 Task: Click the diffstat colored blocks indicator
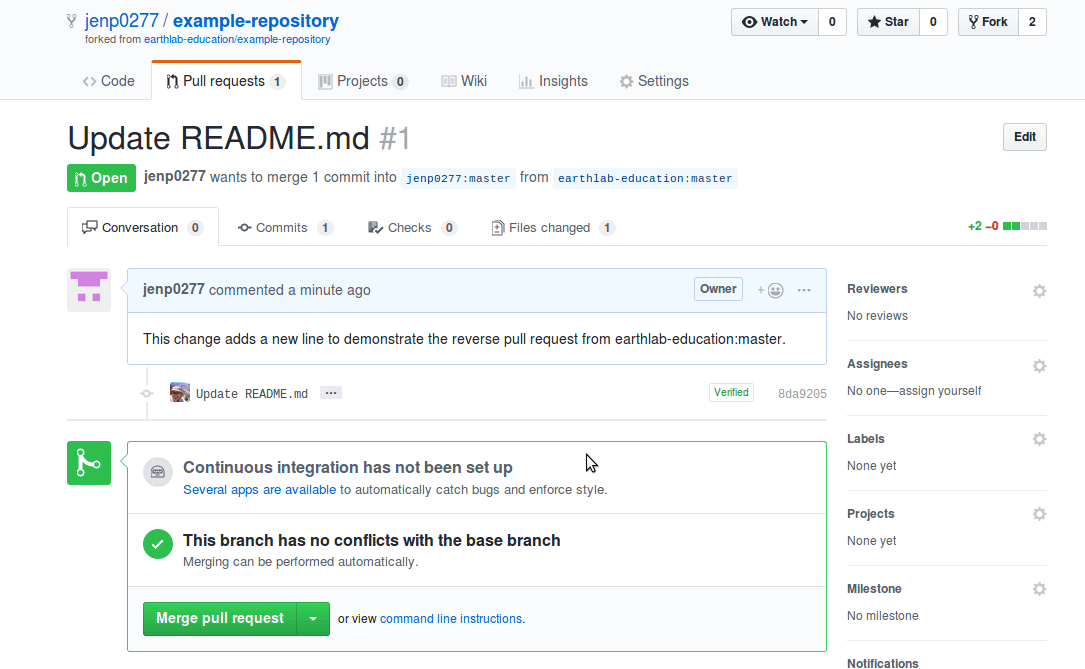[x=1025, y=226]
